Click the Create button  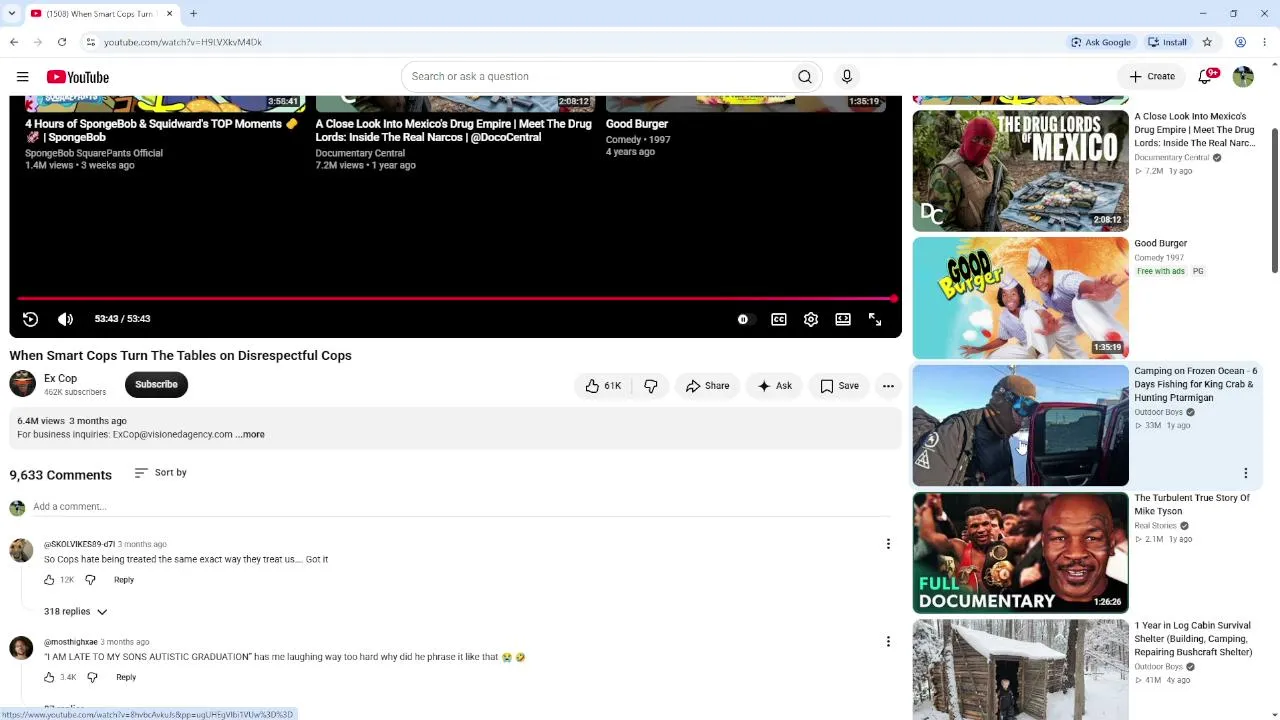click(x=1152, y=77)
